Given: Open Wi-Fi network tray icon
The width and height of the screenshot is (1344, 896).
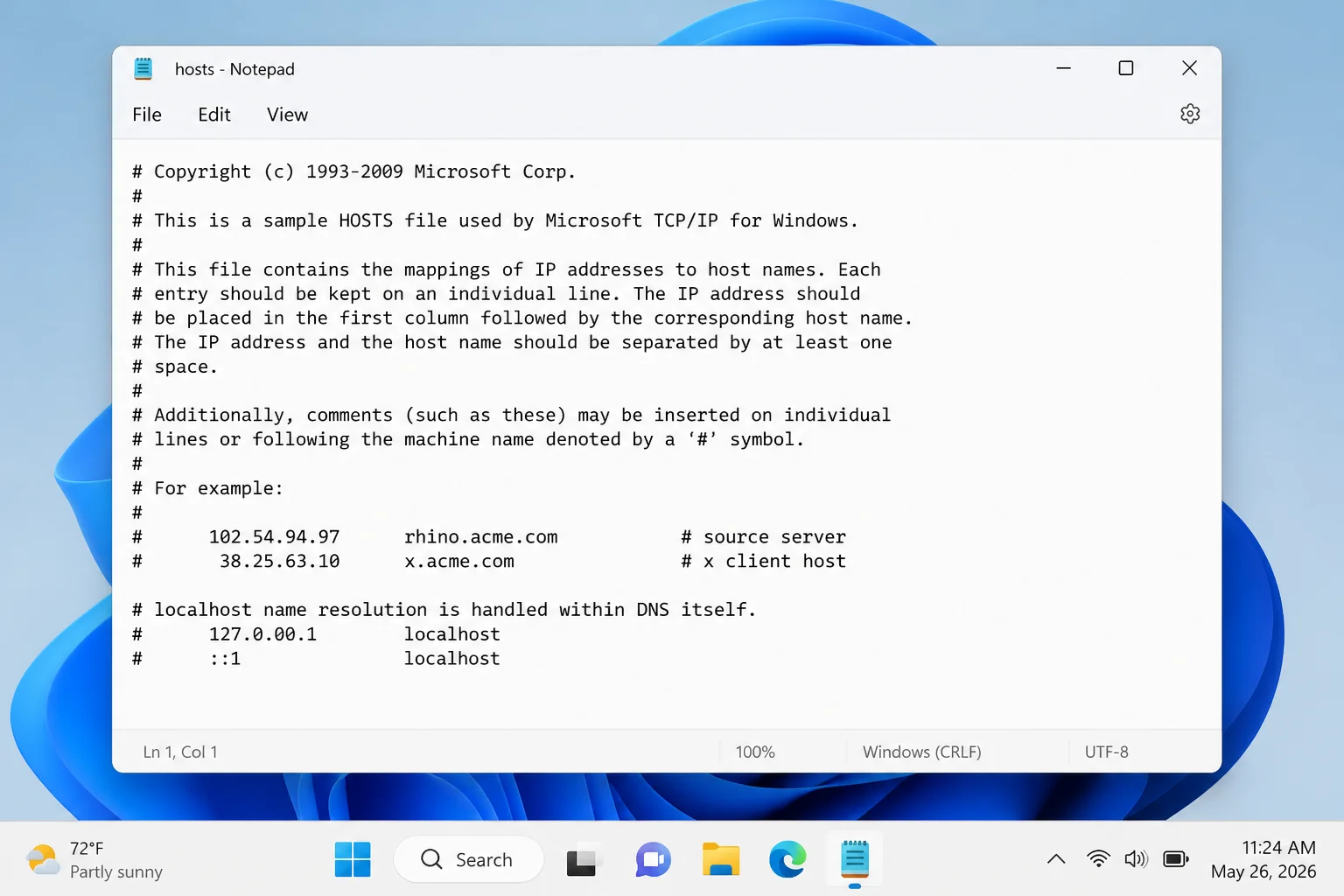Looking at the screenshot, I should pyautogui.click(x=1098, y=859).
